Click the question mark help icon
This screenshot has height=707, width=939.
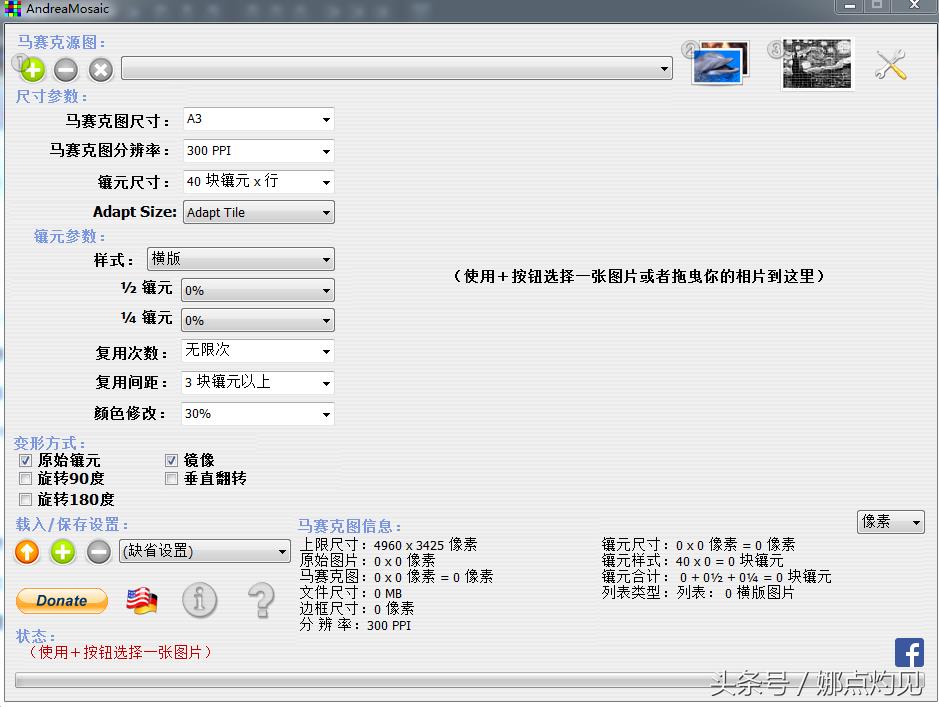[260, 600]
